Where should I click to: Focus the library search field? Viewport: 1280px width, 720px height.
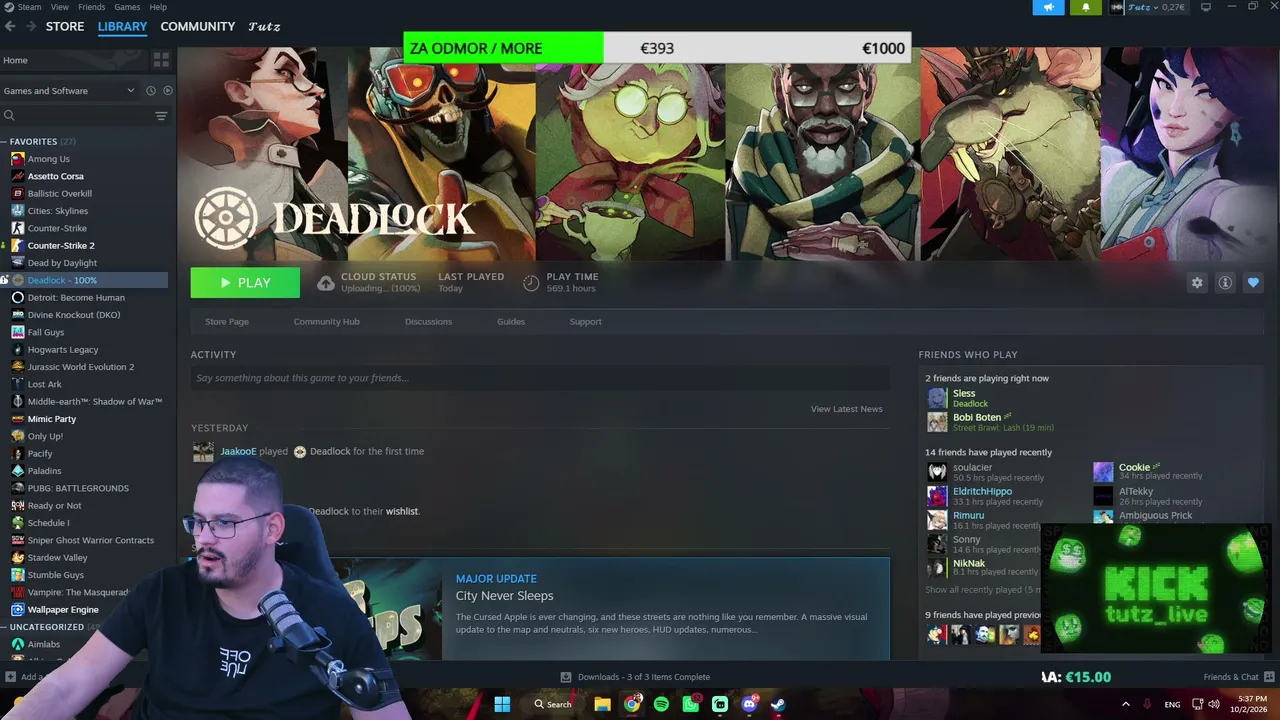(x=78, y=116)
